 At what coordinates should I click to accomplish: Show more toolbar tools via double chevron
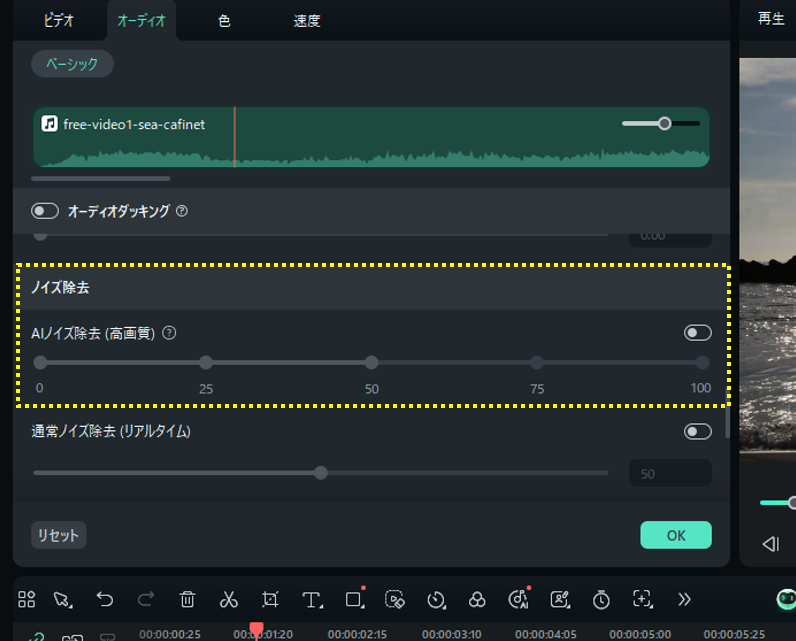click(684, 599)
